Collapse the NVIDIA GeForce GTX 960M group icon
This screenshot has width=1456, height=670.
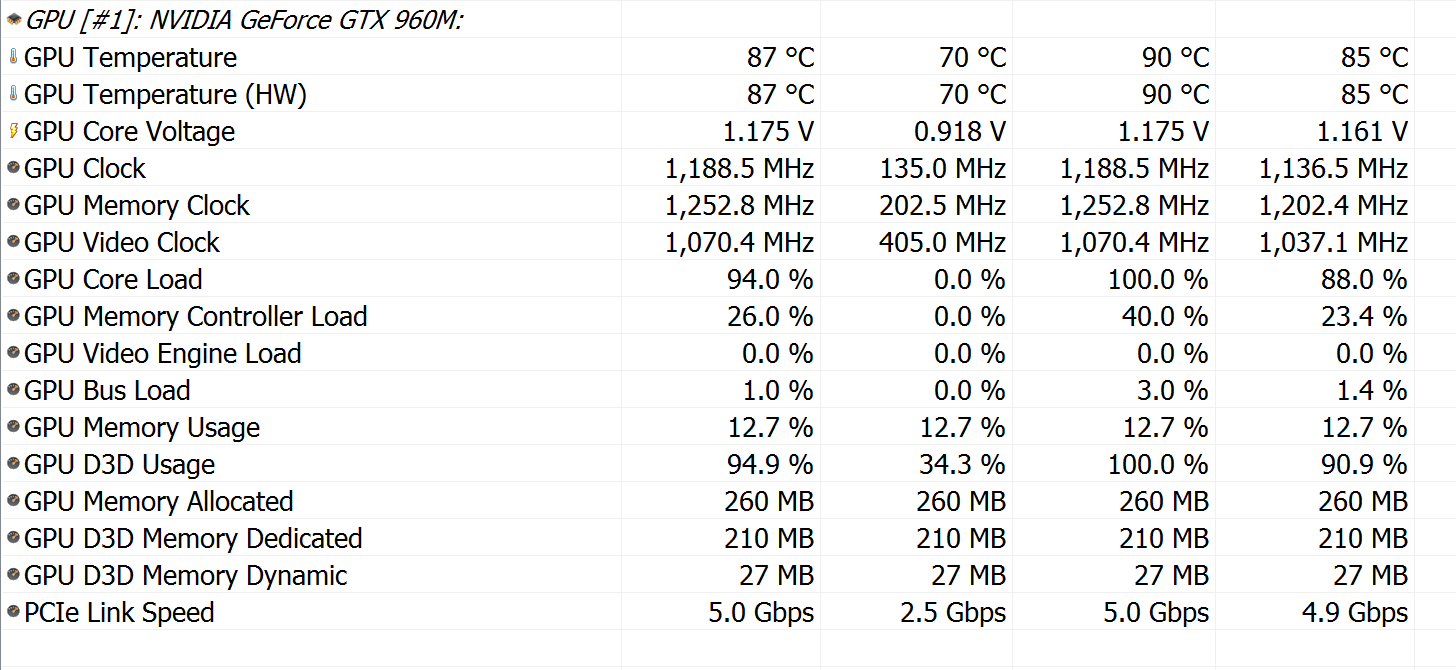[x=13, y=21]
